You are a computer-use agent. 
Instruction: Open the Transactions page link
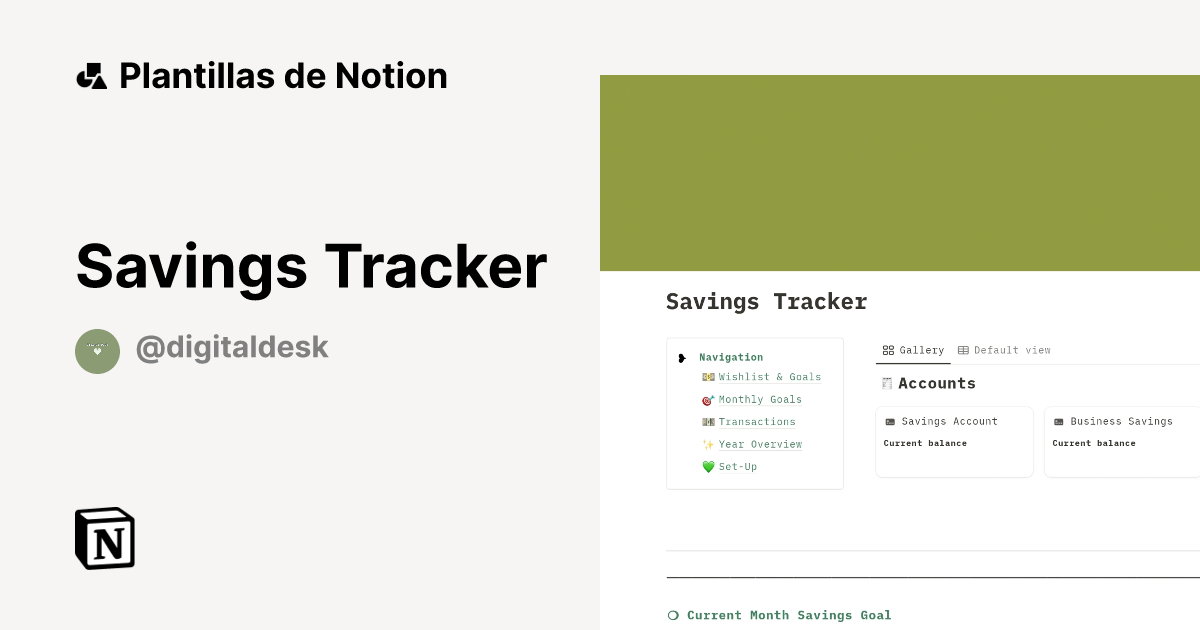tap(757, 421)
